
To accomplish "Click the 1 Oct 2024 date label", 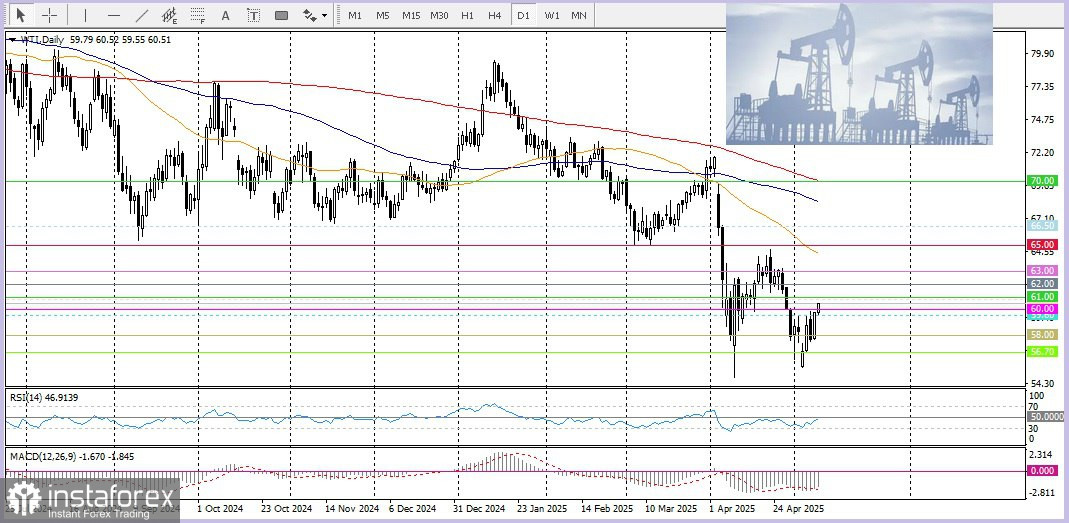I will click(220, 509).
